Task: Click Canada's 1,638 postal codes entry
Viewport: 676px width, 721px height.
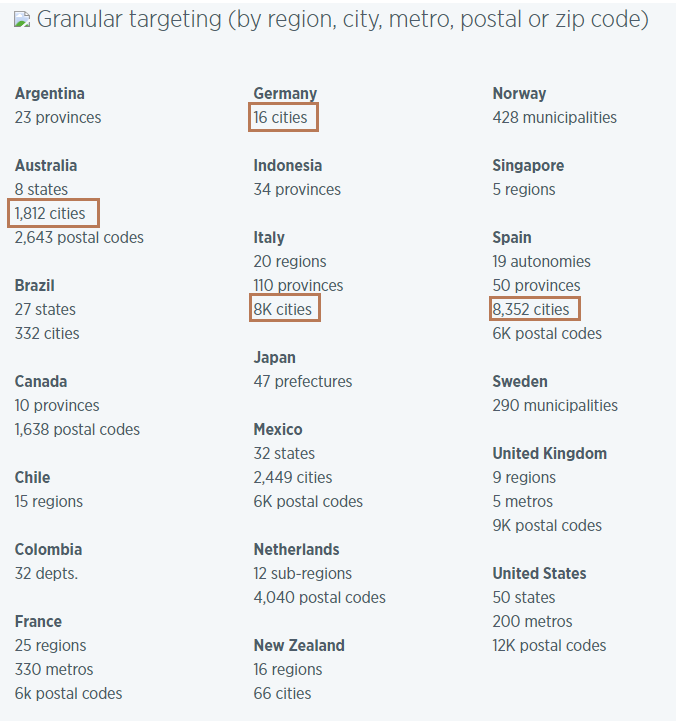Action: [77, 430]
